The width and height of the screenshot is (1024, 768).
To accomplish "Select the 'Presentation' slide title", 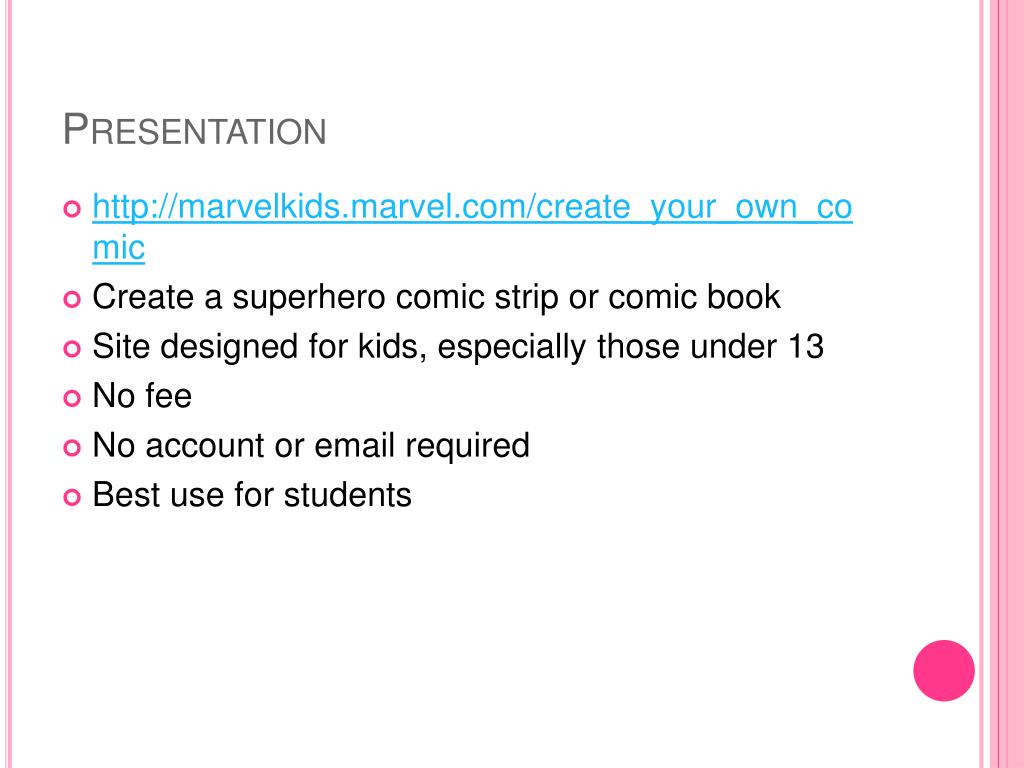I will tap(195, 129).
